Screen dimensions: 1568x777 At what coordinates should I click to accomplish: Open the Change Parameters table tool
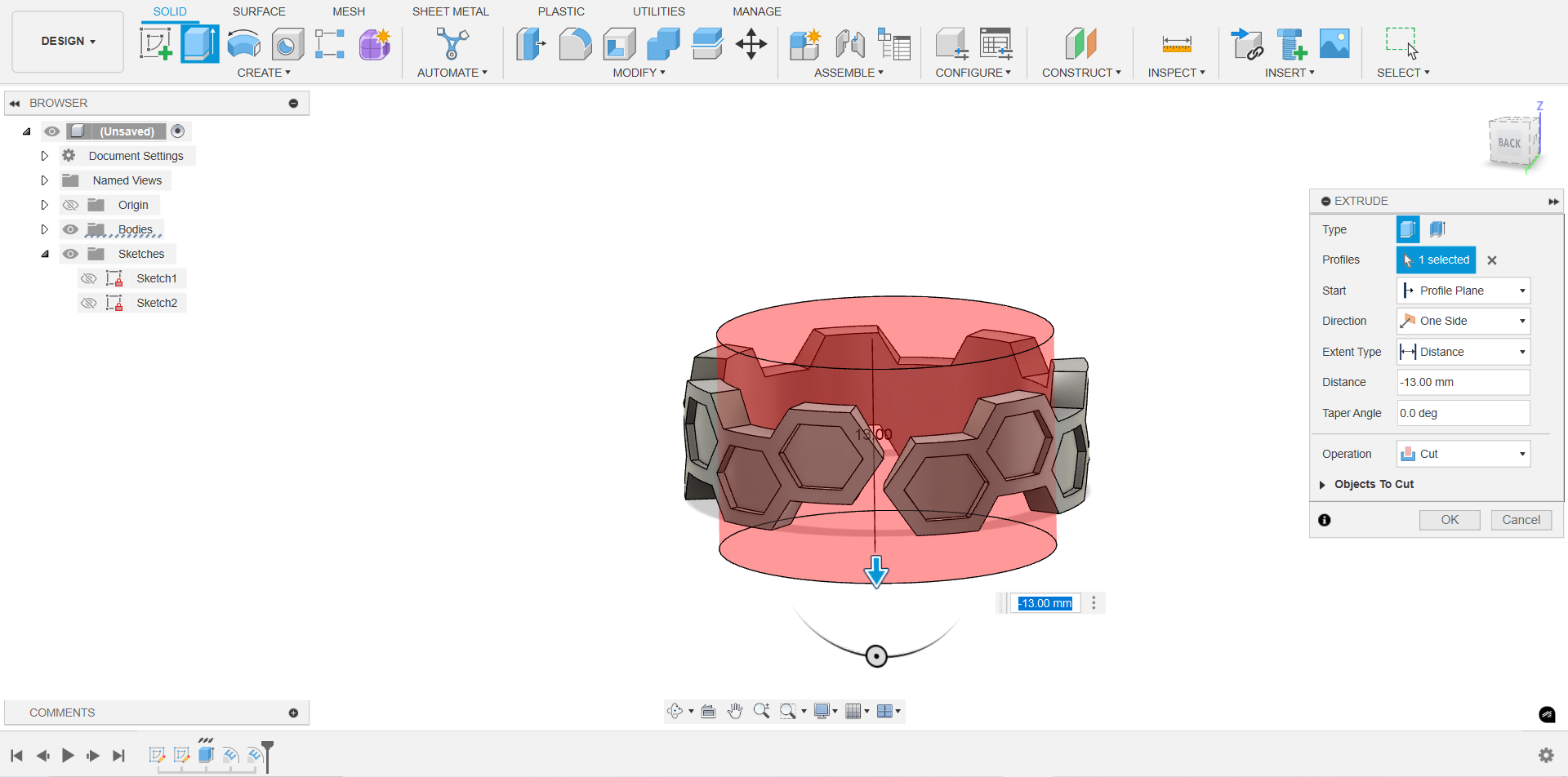coord(996,43)
